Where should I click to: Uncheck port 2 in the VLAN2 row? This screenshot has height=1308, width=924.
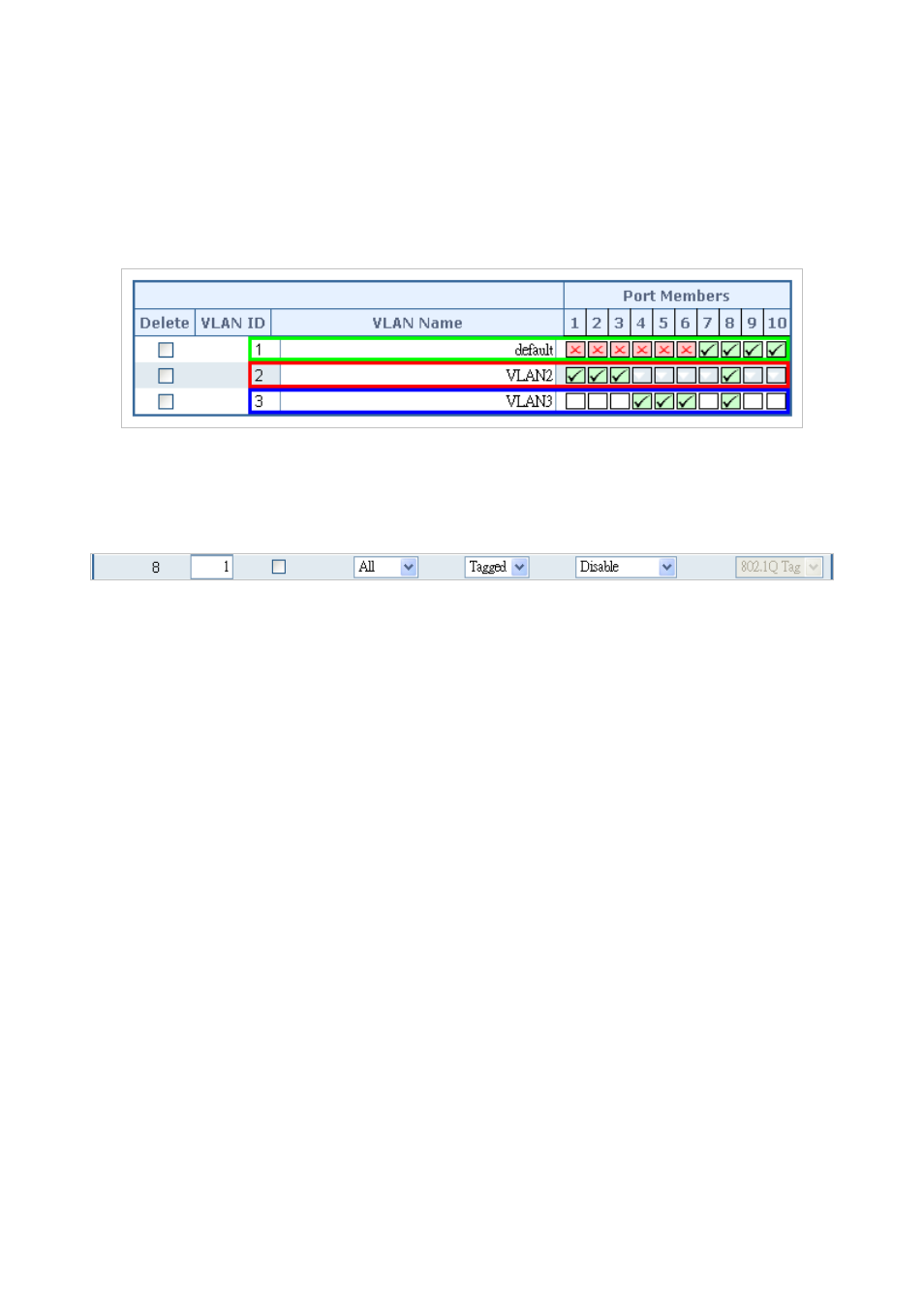click(598, 375)
